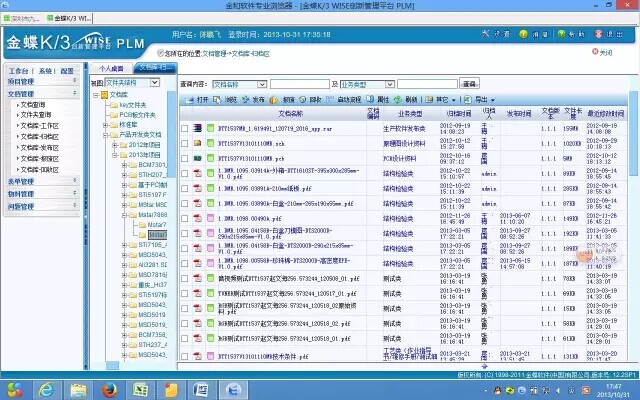The height and width of the screenshot is (400, 640).
Task: Open Firefox from the taskbar
Action: click(x=109, y=390)
